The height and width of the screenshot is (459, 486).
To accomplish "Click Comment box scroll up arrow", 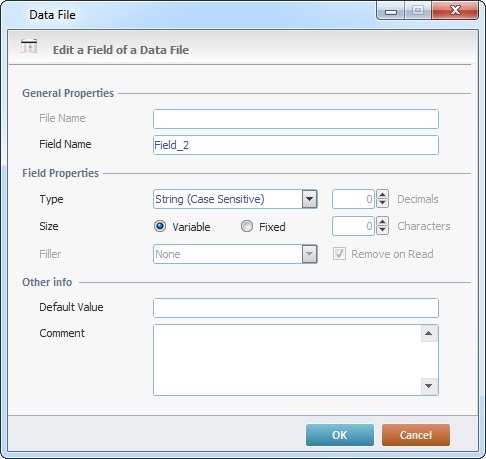I will (x=429, y=334).
